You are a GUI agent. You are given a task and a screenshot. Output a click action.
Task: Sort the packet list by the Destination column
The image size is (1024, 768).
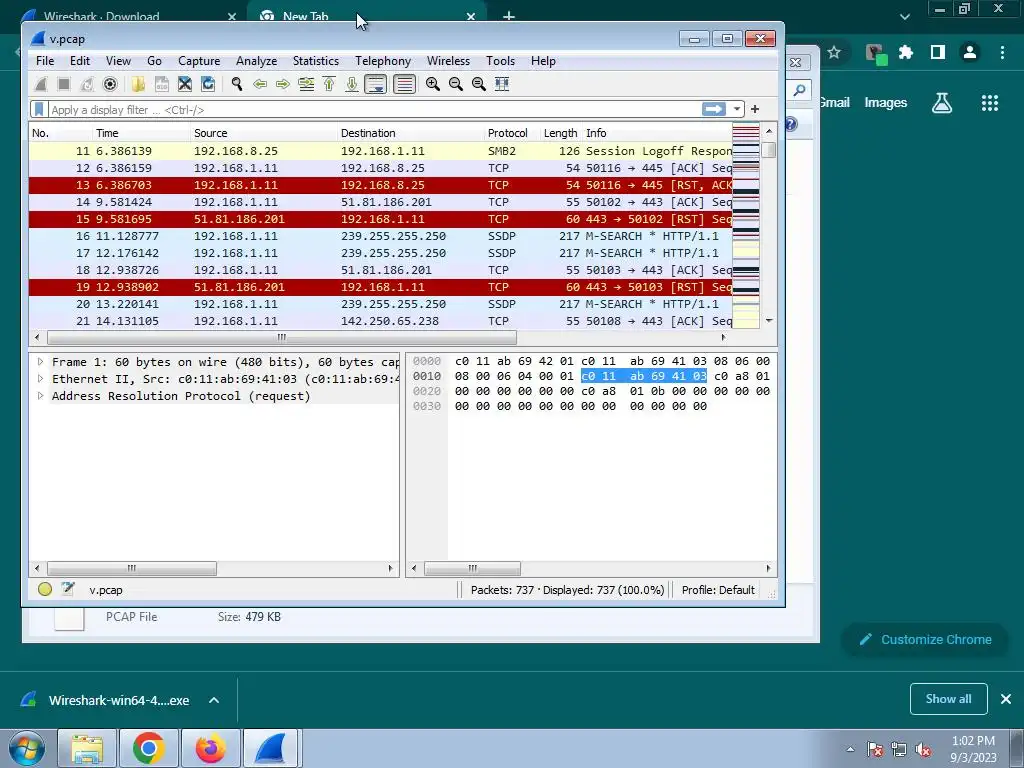(x=410, y=133)
